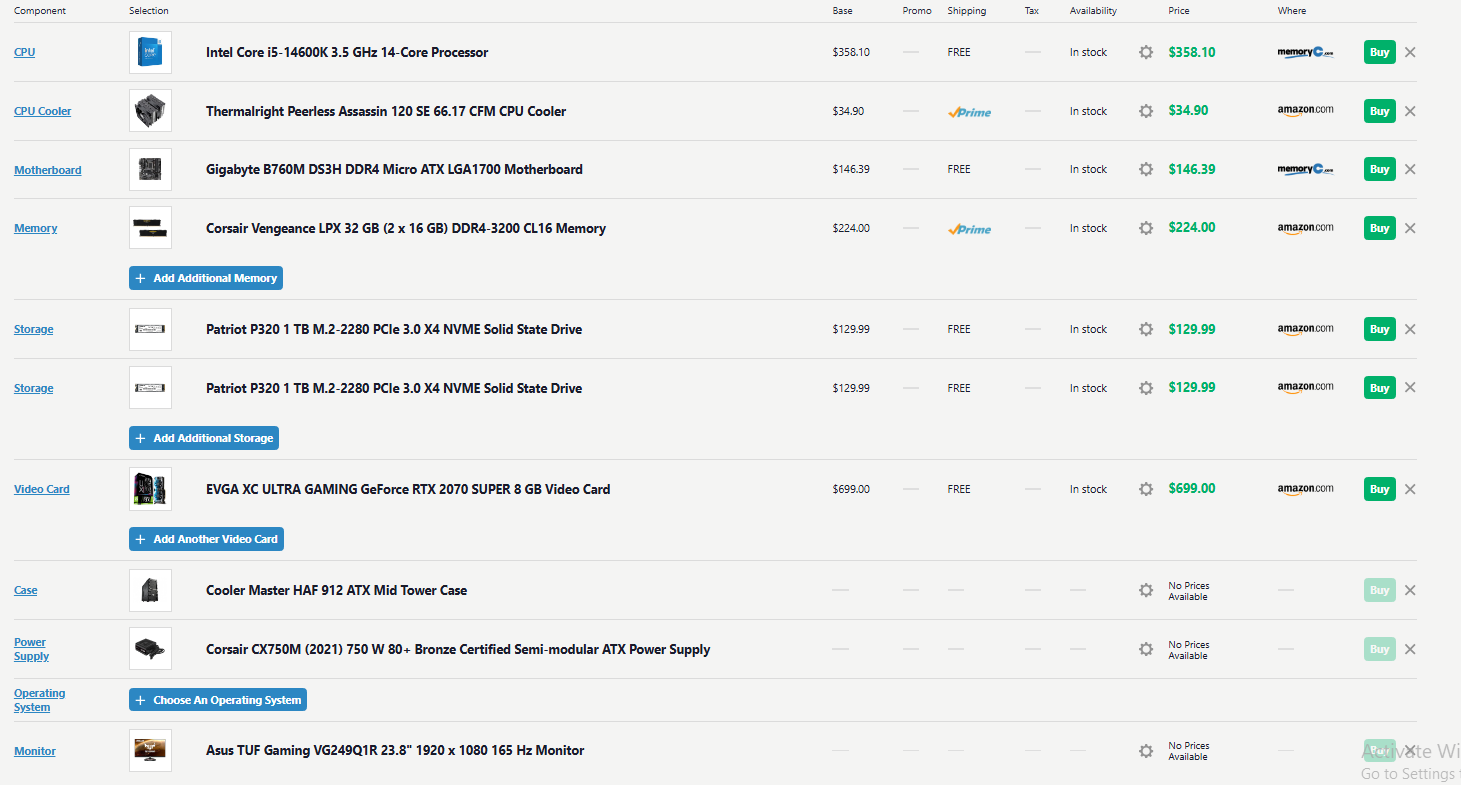Follow the Monitor component link
The height and width of the screenshot is (785, 1461).
(35, 751)
